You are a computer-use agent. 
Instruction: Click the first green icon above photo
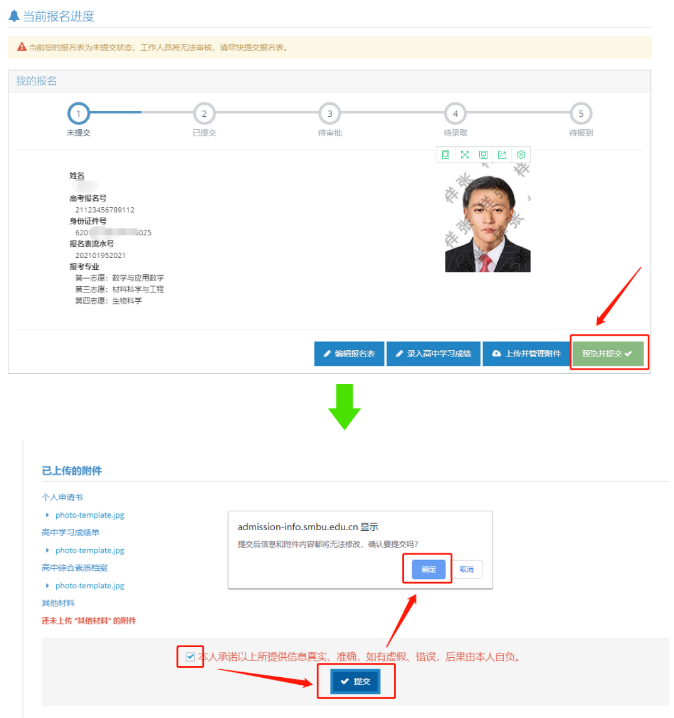[x=445, y=155]
